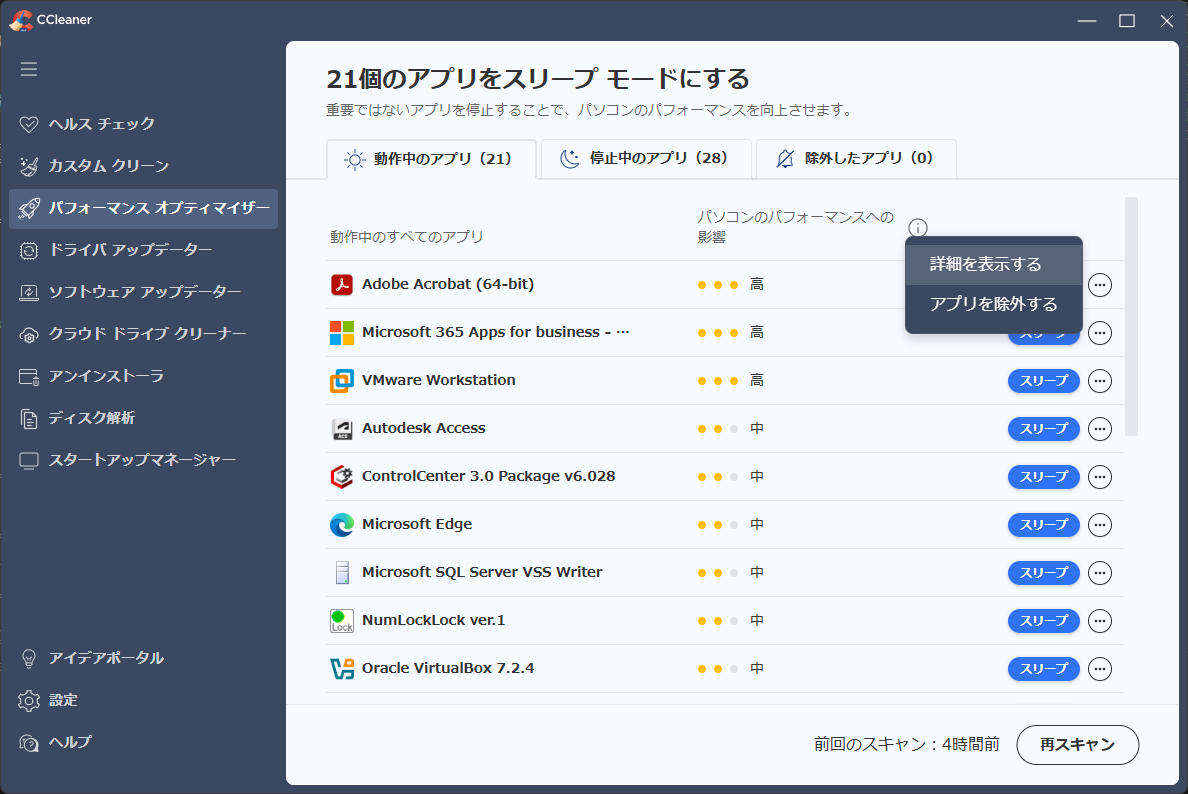Launch the ソフトウェア アップデーター
1188x794 pixels.
click(x=124, y=292)
